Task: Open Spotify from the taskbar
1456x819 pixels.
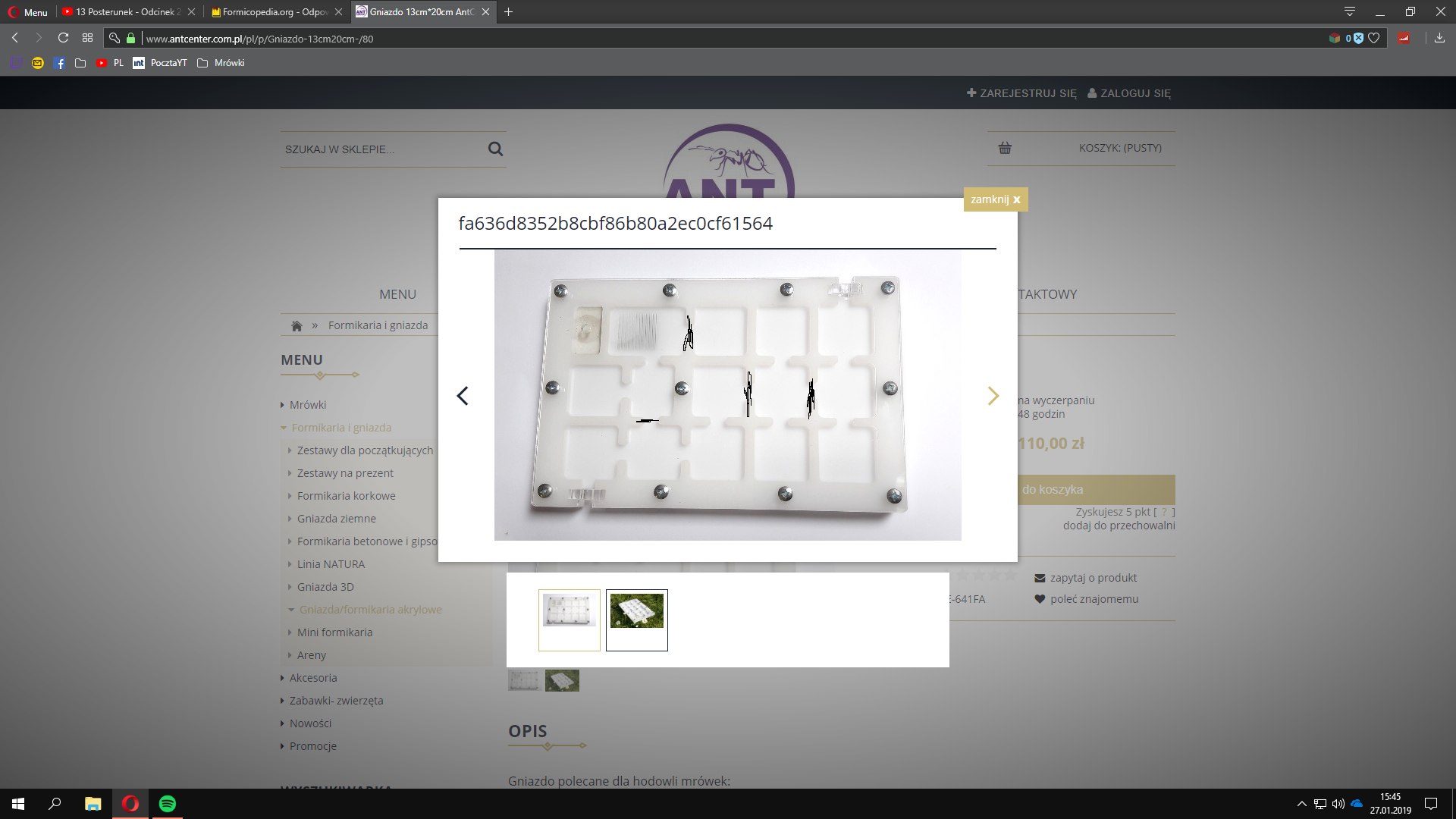Action: point(168,804)
